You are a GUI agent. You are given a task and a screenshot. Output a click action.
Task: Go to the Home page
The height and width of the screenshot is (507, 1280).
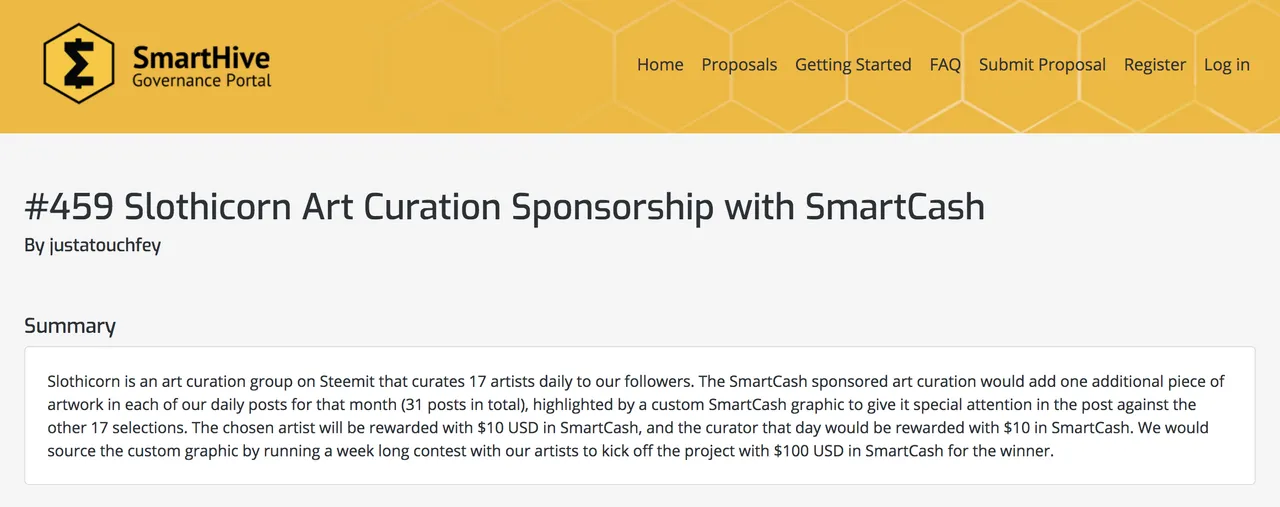[660, 64]
